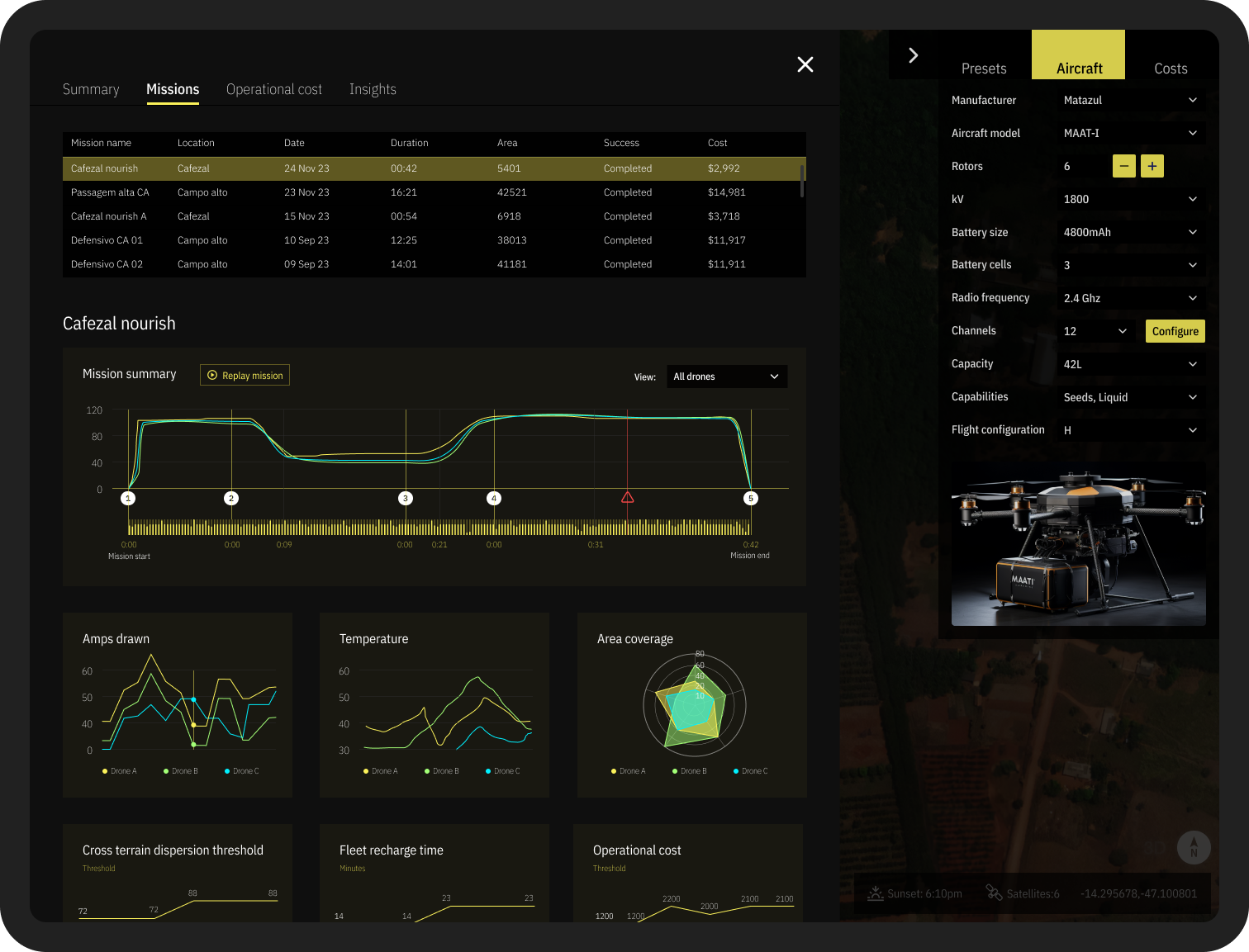The width and height of the screenshot is (1249, 952).
Task: Open the Capabilities Seeds, Liquid dropdown
Action: click(x=1131, y=397)
